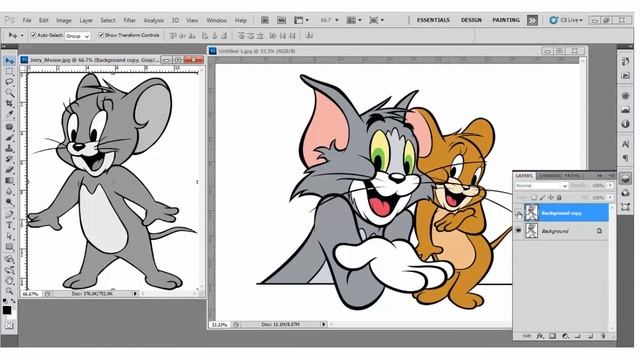
Task: Toggle Lock position in Layers panel
Action: [550, 198]
